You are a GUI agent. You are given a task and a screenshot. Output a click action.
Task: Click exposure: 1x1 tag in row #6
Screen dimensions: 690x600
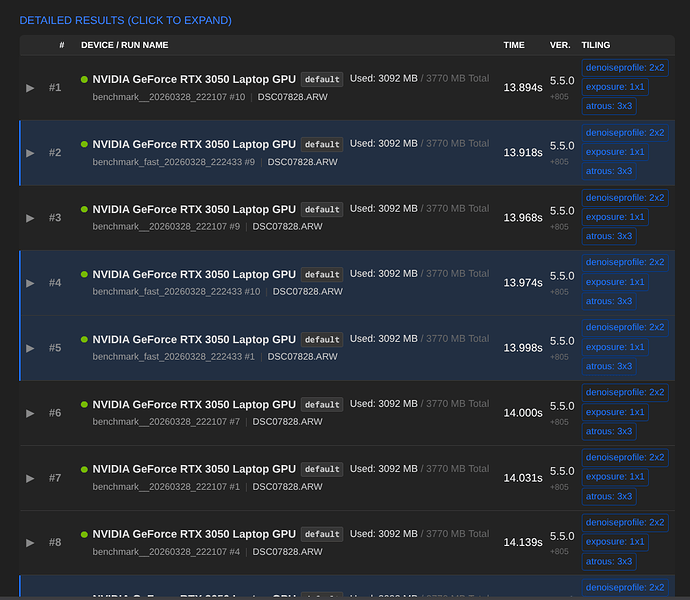(615, 412)
